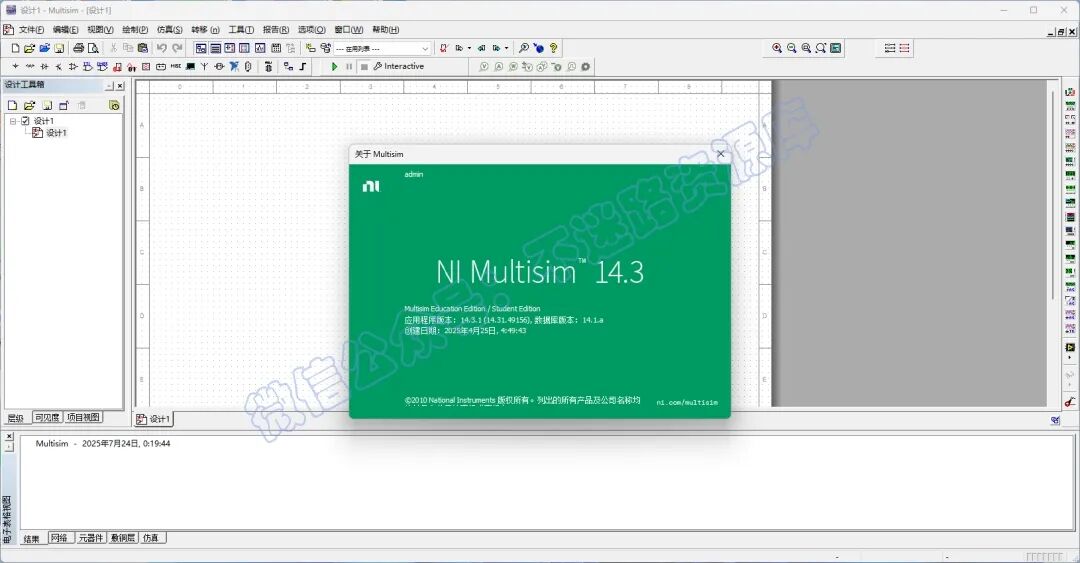Click the Interactive analysis button

point(399,67)
